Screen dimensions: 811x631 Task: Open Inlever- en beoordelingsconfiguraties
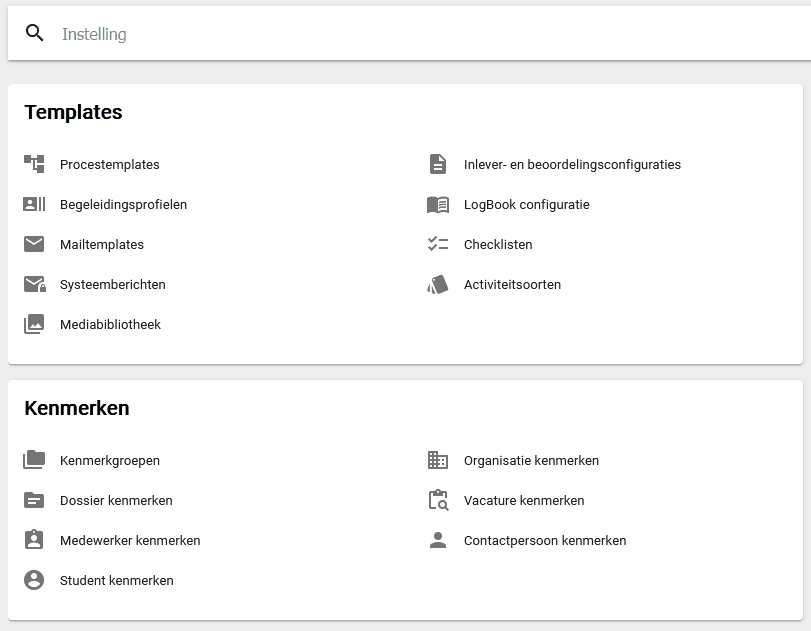573,164
